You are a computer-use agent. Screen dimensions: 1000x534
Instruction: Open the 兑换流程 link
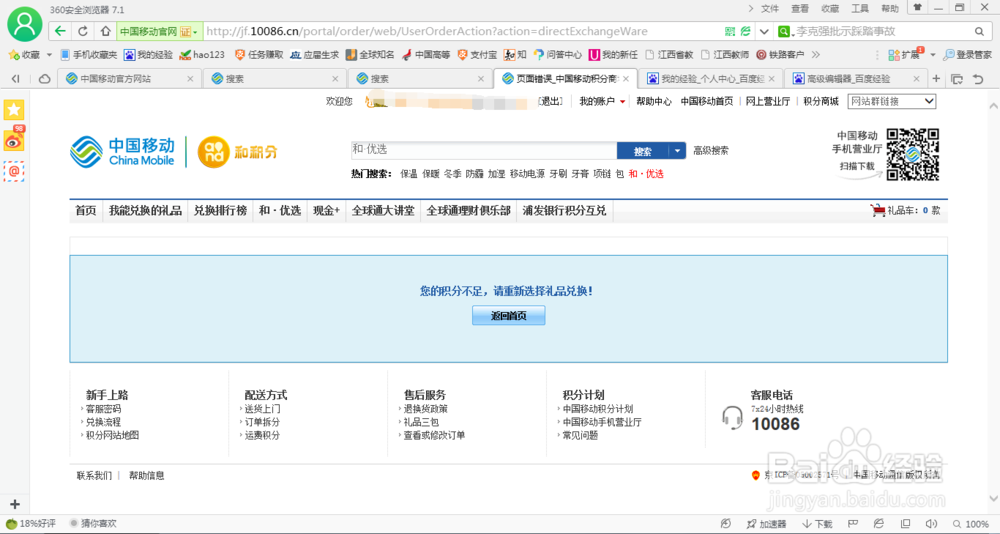point(103,422)
